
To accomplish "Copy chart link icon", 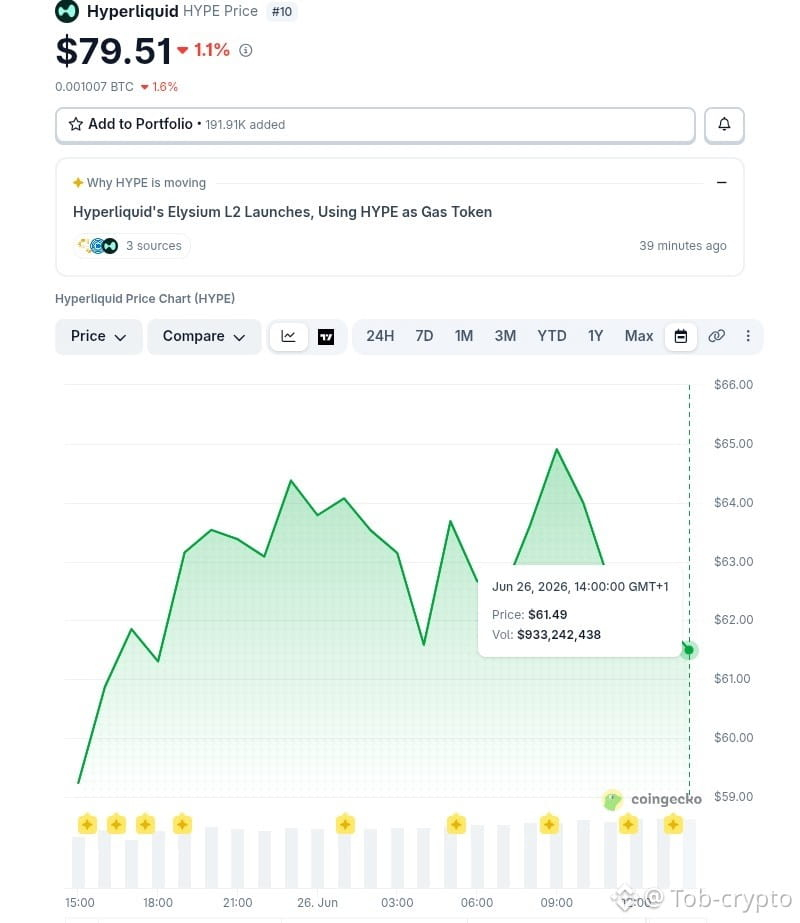I will 716,336.
